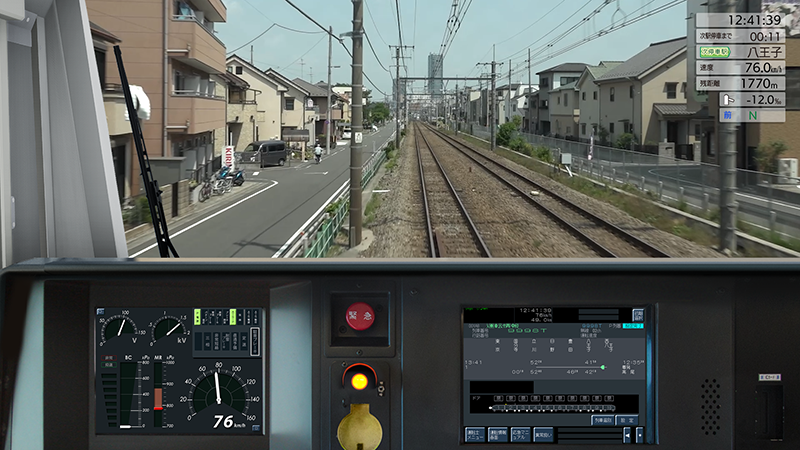The width and height of the screenshot is (800, 450).
Task: Click the next station name 八王子 in HUD
Action: click(x=764, y=52)
